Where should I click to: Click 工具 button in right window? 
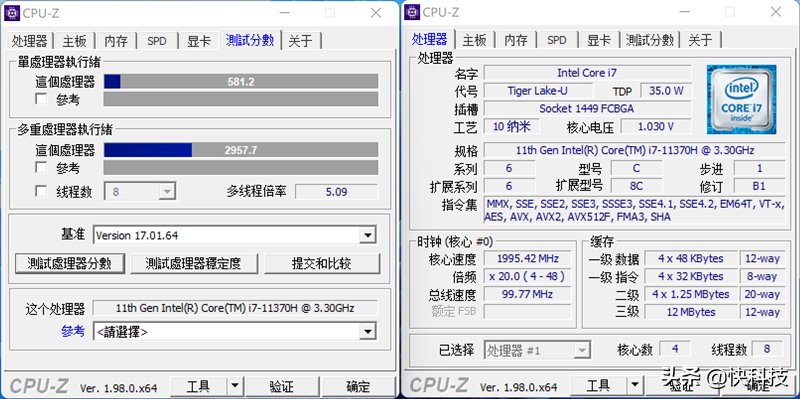point(598,385)
